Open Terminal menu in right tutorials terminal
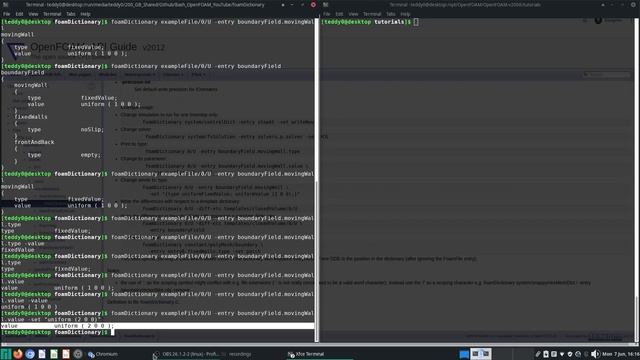The height and width of the screenshot is (360, 640). (x=372, y=14)
